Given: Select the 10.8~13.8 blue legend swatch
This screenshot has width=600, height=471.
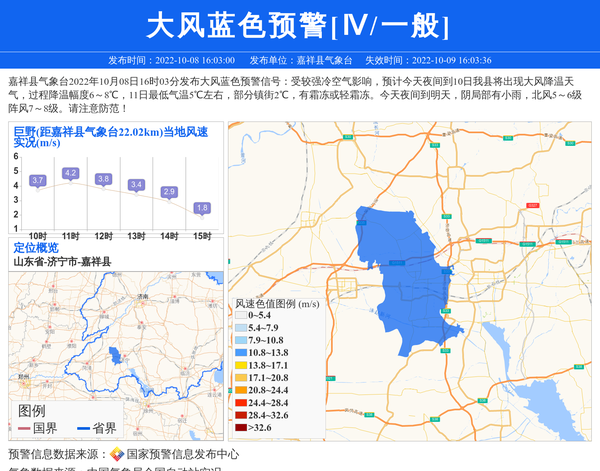Looking at the screenshot, I should click(240, 353).
